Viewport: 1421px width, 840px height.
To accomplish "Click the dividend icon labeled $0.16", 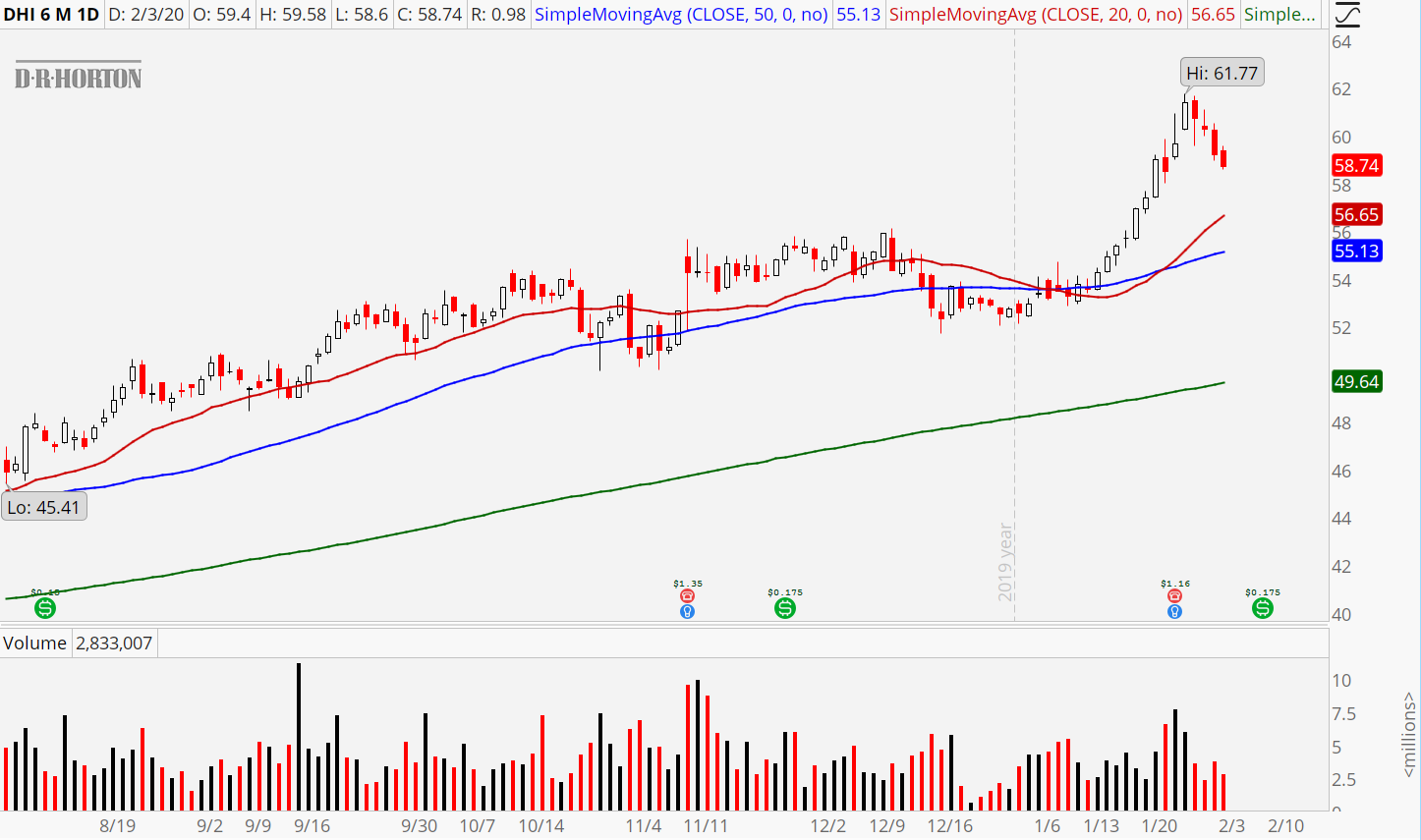I will click(45, 608).
